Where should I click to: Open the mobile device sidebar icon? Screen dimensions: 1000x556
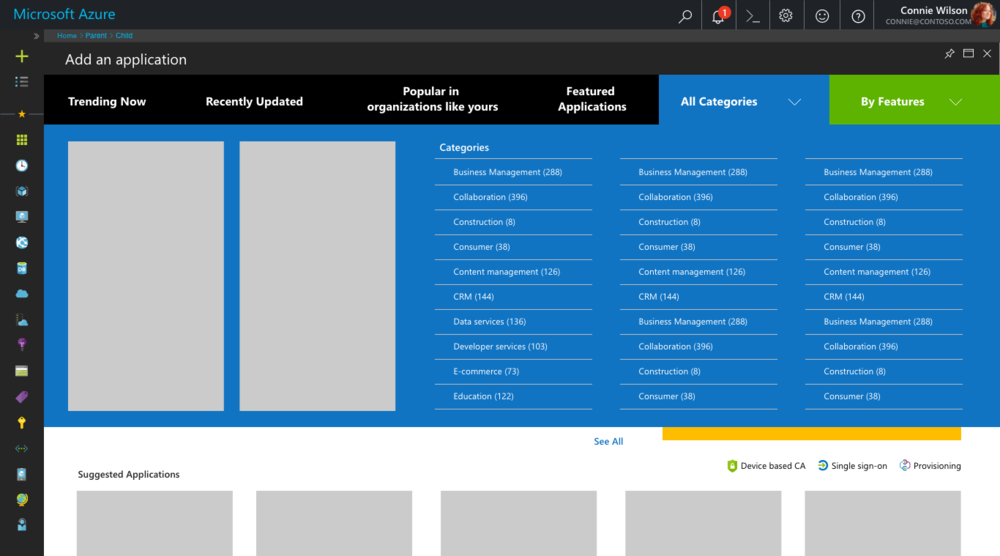click(x=22, y=474)
